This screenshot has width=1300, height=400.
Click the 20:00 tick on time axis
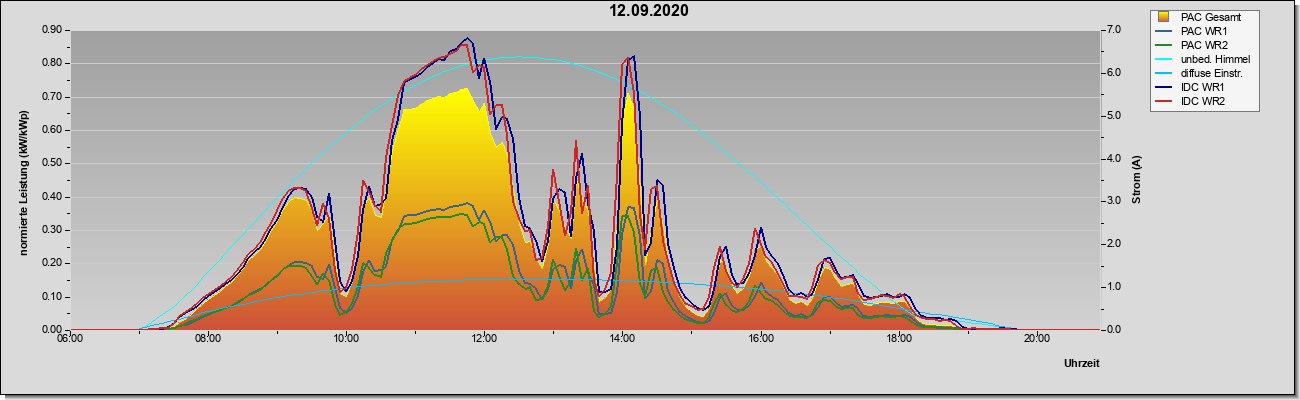click(x=1037, y=339)
